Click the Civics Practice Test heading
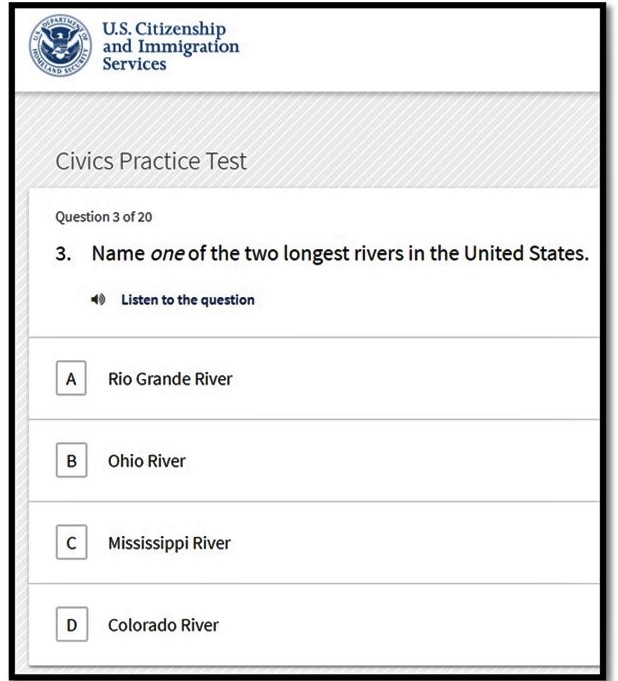Image resolution: width=618 pixels, height=681 pixels. 151,161
